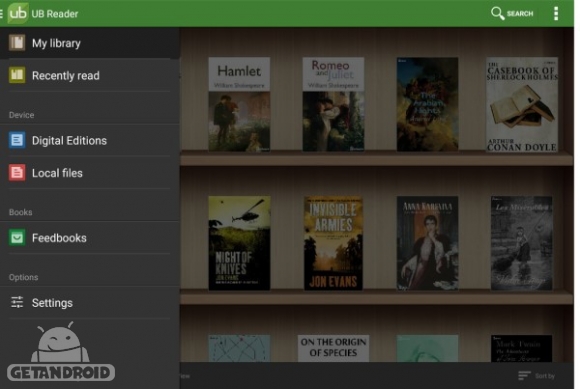Open Digital Editions entry
Screen dimensions: 580x389
pos(90,141)
